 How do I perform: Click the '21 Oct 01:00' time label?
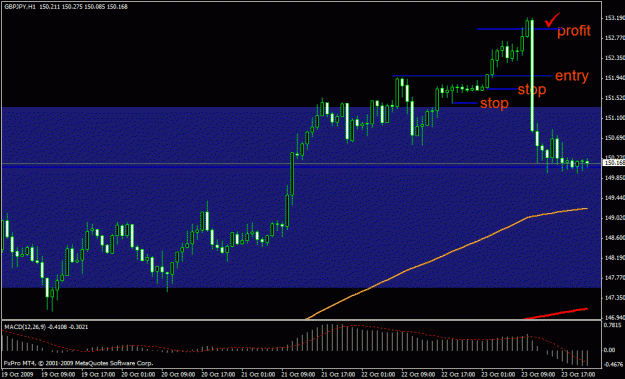tap(258, 375)
